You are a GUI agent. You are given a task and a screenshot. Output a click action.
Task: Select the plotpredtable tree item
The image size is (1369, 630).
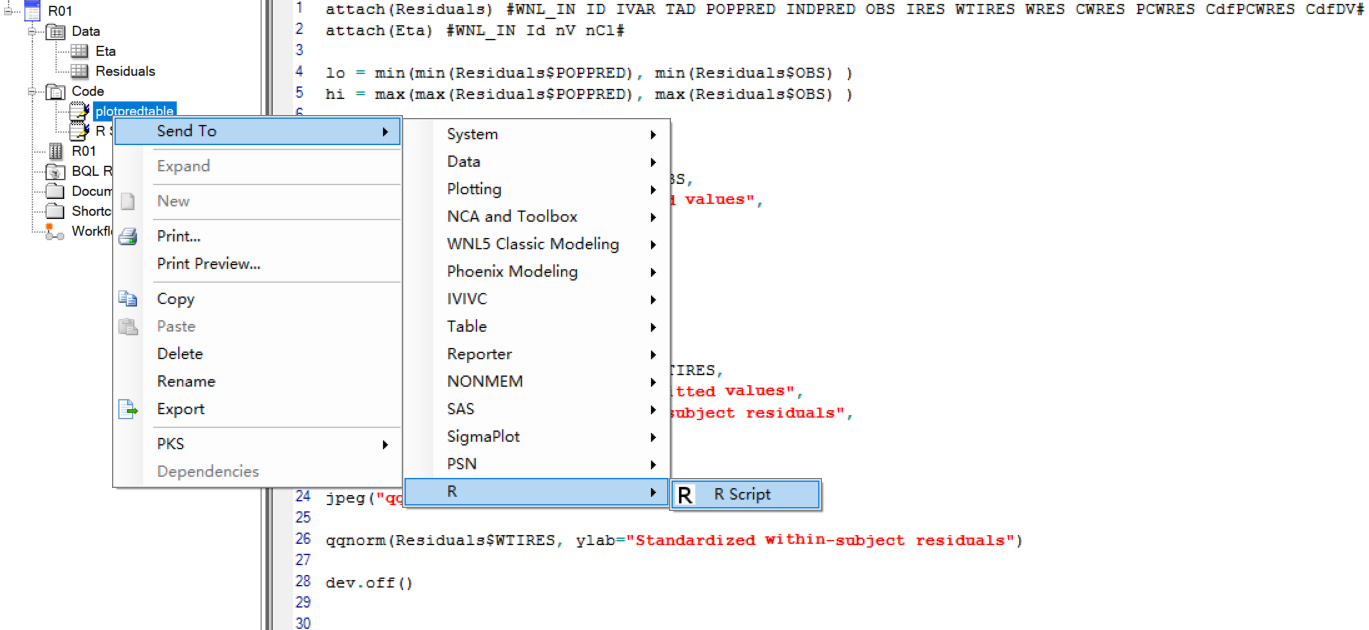134,111
